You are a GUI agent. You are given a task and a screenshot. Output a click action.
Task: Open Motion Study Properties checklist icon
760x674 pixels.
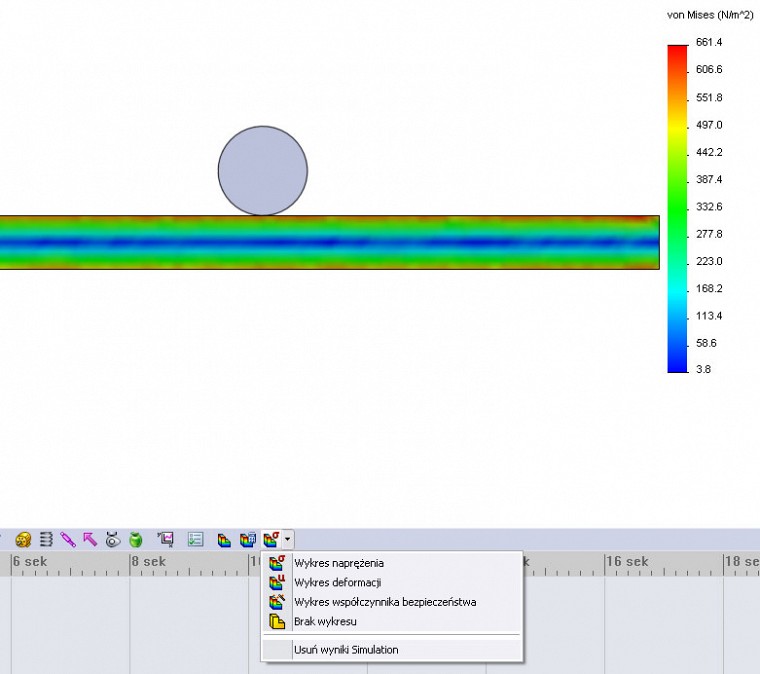pyautogui.click(x=195, y=539)
